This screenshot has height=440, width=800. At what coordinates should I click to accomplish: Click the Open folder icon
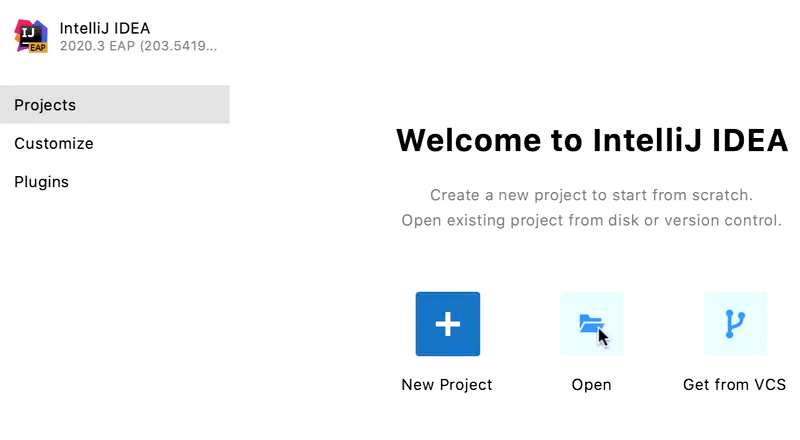[x=591, y=324]
